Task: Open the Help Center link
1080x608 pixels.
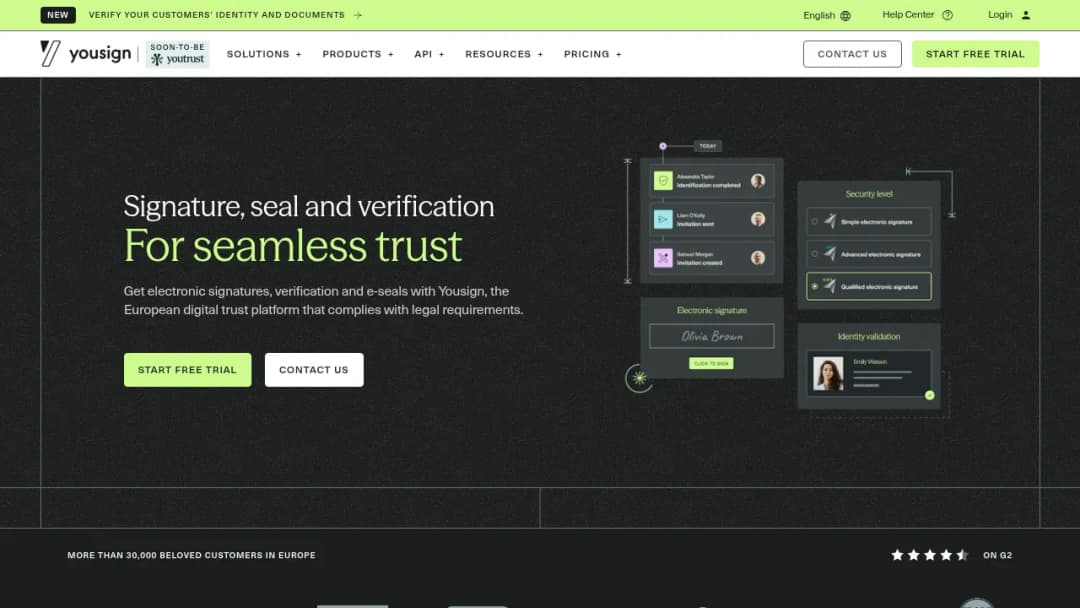Action: tap(917, 15)
